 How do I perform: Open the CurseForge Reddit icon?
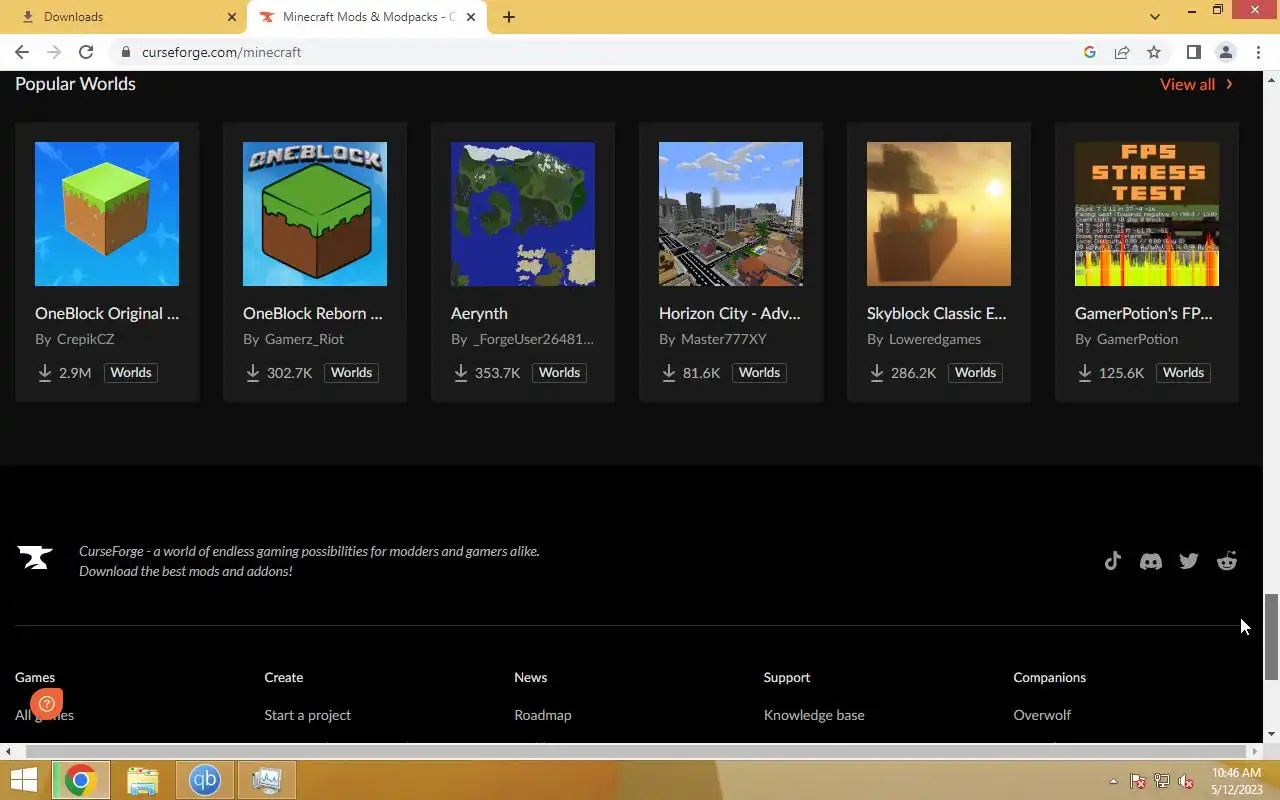coord(1227,561)
